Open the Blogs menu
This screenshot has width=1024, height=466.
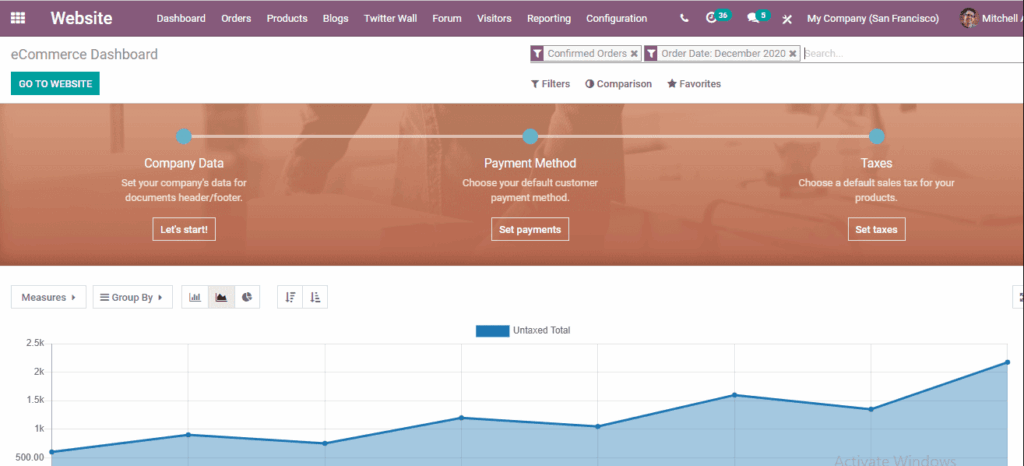[336, 18]
